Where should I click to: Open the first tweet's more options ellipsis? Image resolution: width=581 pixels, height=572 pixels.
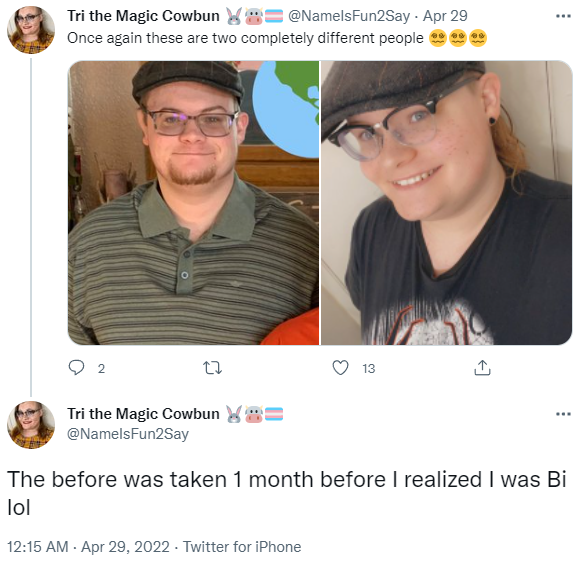click(x=563, y=16)
